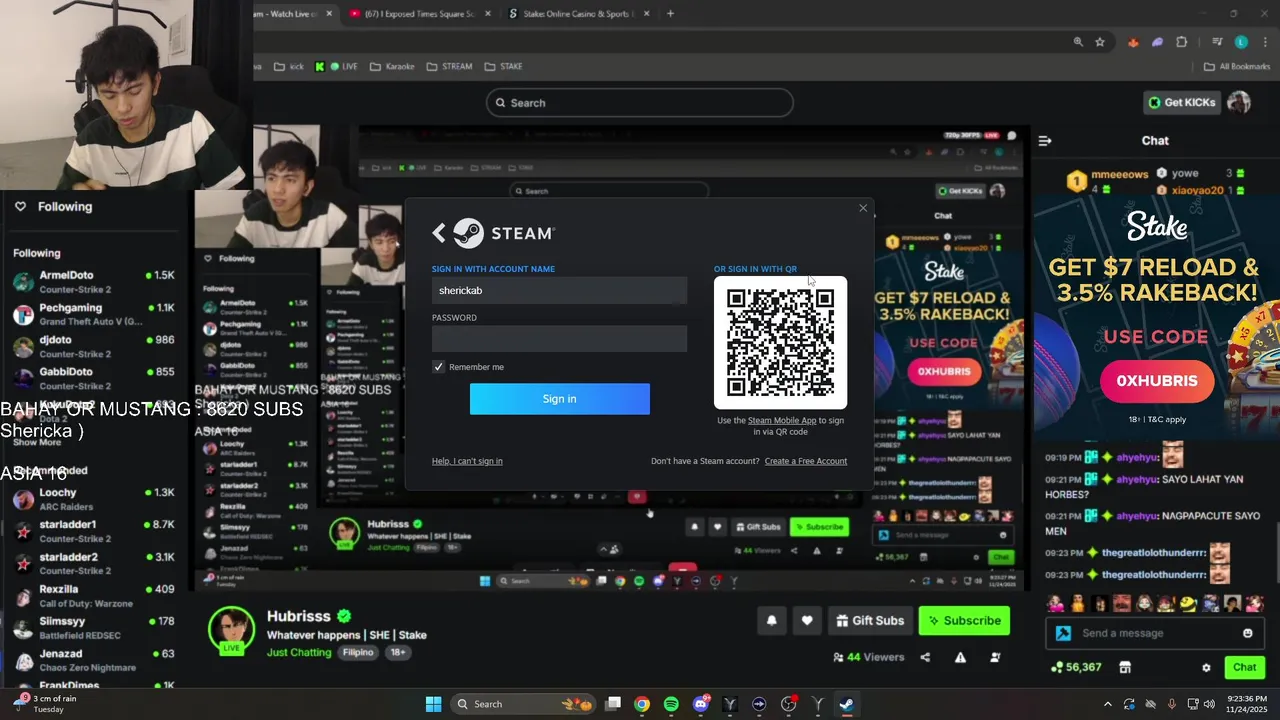The height and width of the screenshot is (720, 1280).
Task: Click the notification bell for Hubrisss
Action: pos(771,620)
